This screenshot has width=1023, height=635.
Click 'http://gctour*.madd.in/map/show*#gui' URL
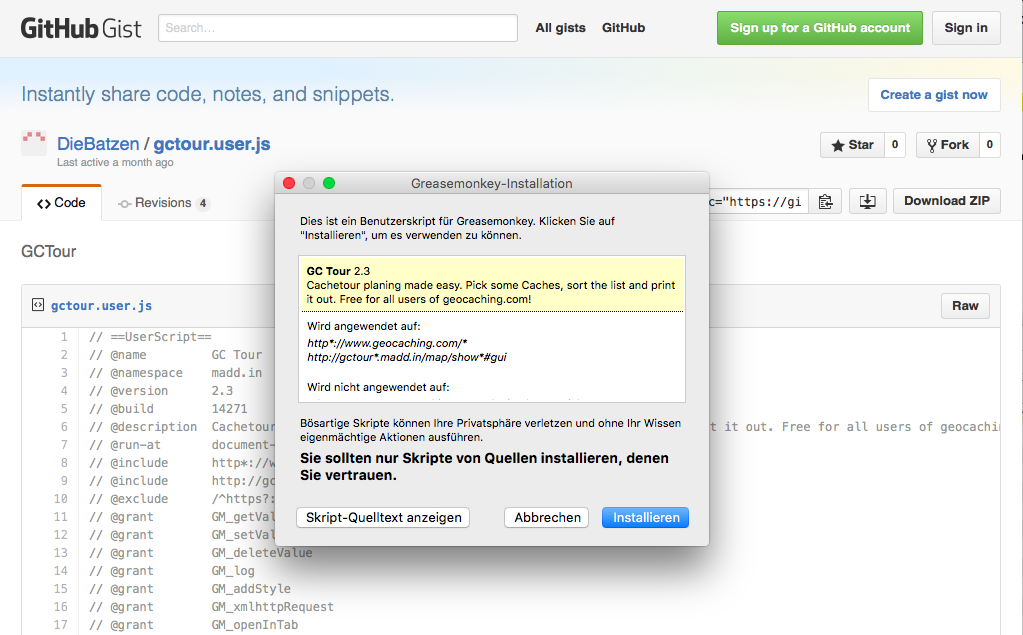tap(406, 357)
